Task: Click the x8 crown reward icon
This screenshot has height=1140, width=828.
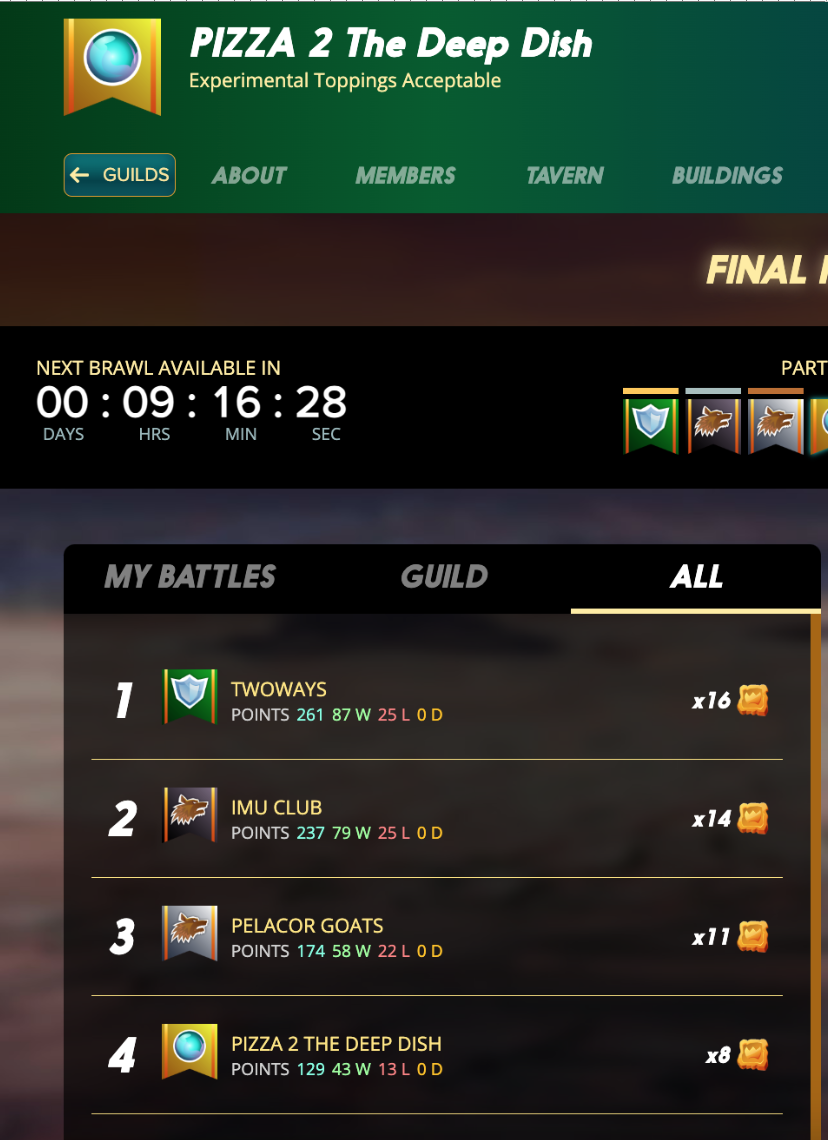Action: [x=753, y=1055]
